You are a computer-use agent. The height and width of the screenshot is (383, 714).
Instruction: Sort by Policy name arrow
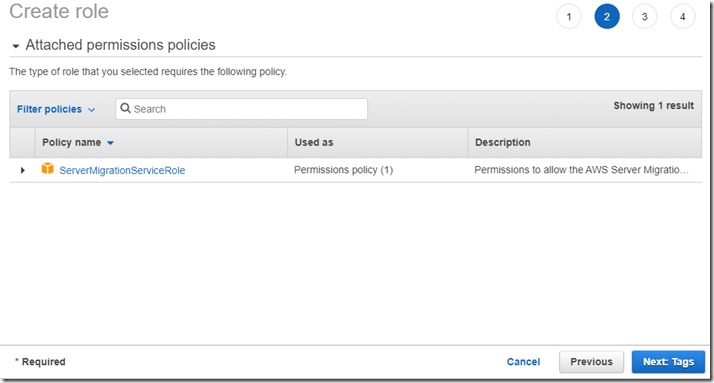[x=110, y=143]
